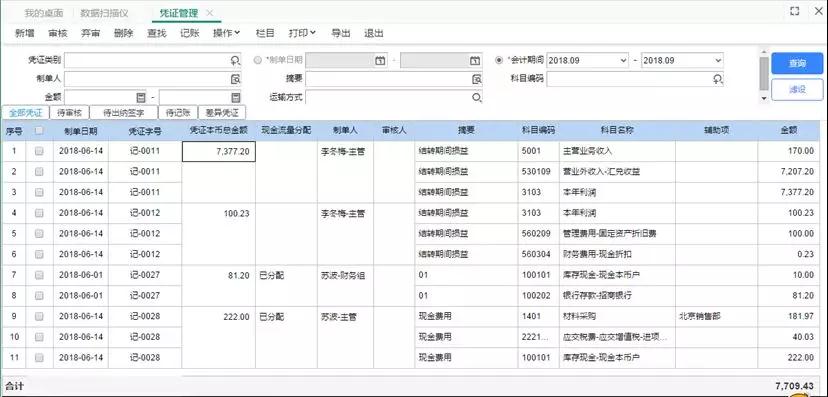Open calendar icon of end 制单日期
Screen dimensions: 828x397
click(475, 61)
